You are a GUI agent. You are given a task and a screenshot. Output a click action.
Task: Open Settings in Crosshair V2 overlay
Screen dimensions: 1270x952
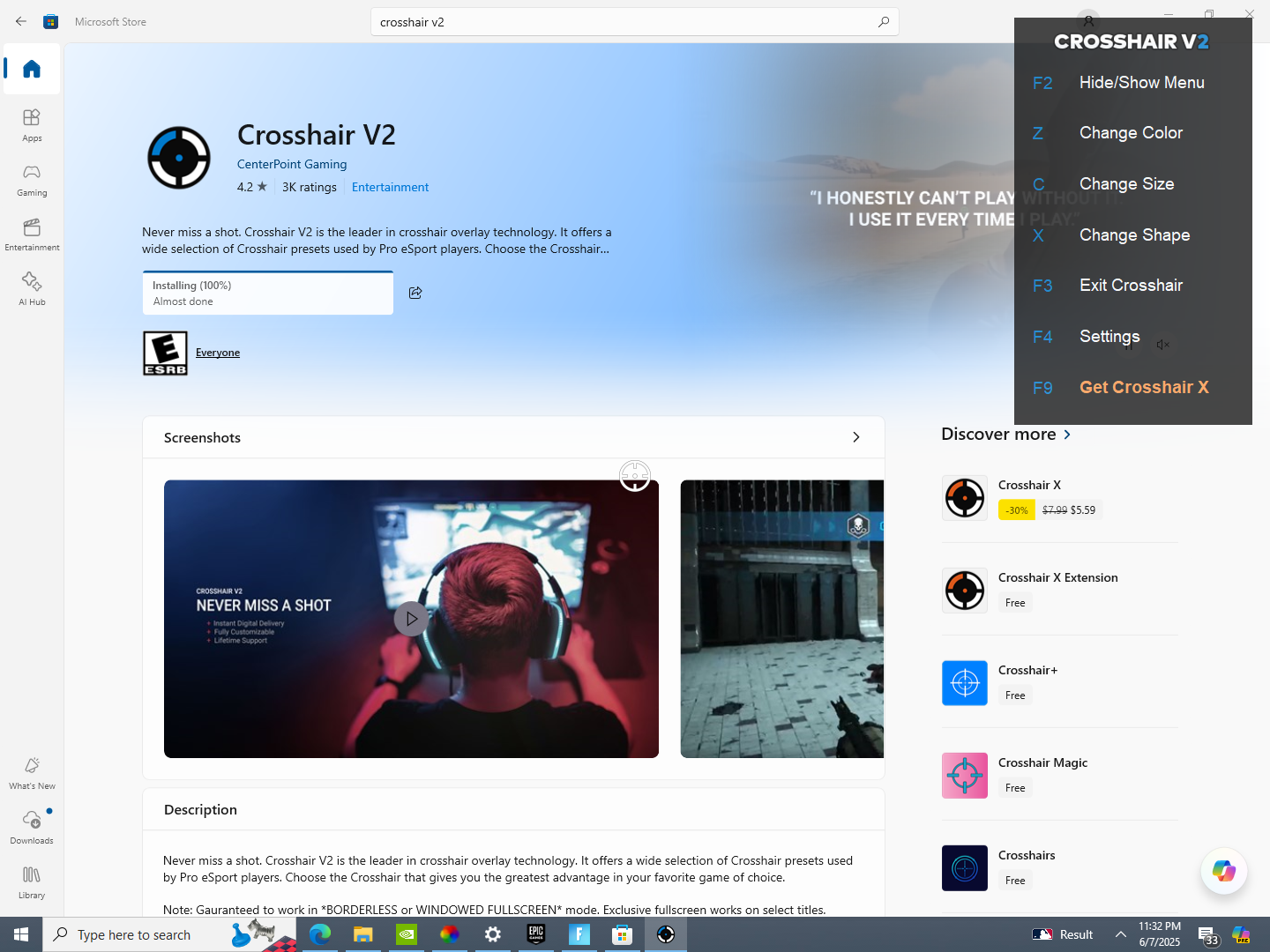point(1109,337)
